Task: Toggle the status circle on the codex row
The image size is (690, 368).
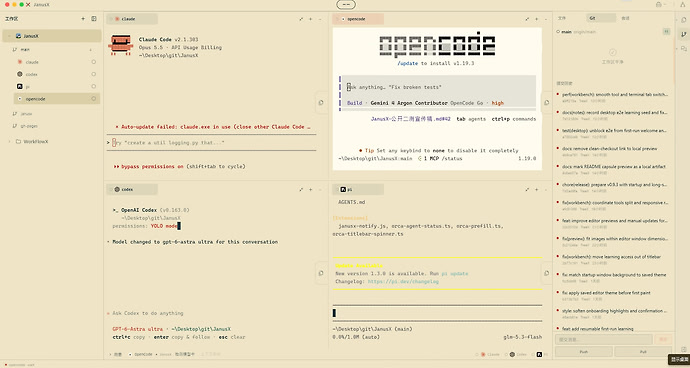Action: click(93, 74)
